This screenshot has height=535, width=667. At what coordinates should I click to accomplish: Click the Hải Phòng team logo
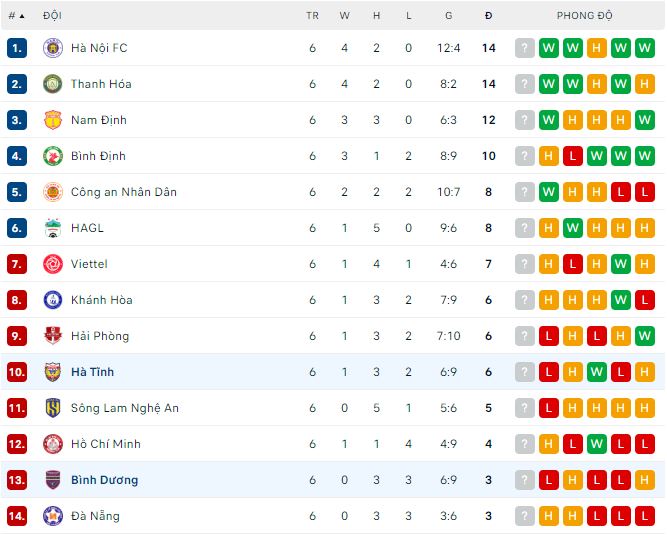coord(53,336)
